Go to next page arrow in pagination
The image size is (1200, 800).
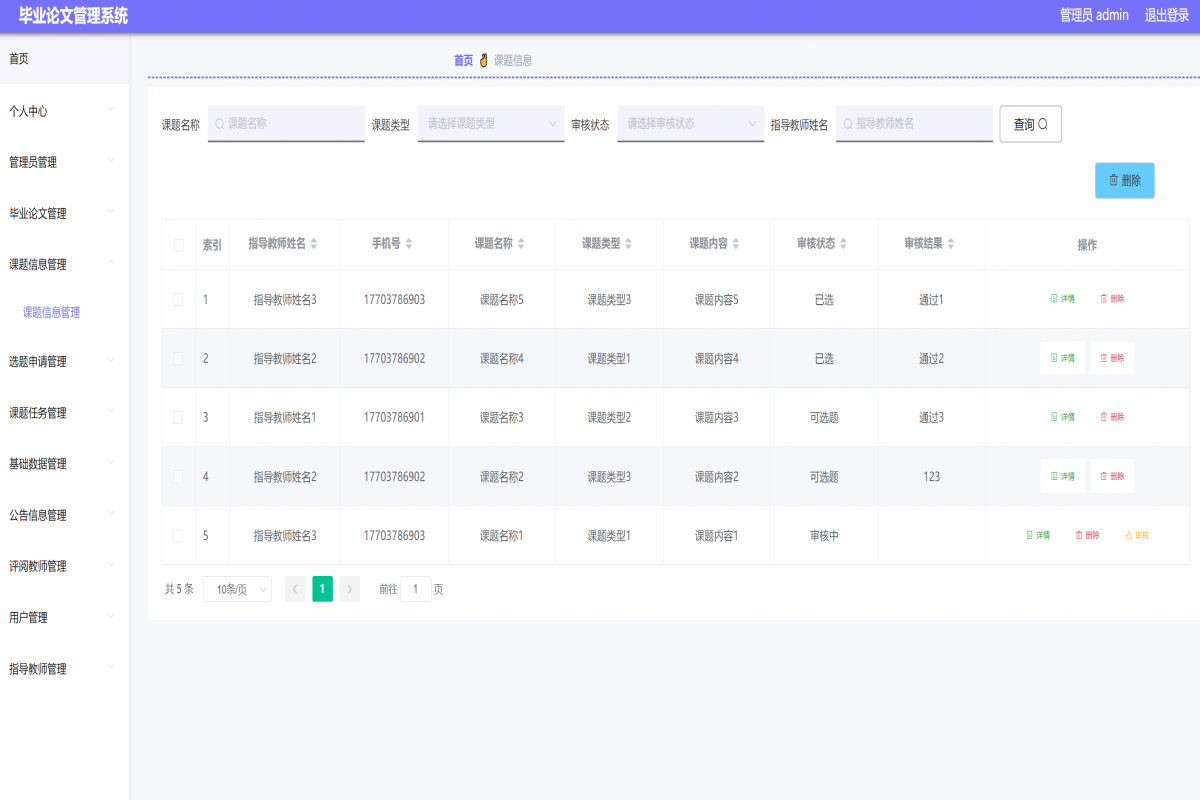click(x=349, y=589)
